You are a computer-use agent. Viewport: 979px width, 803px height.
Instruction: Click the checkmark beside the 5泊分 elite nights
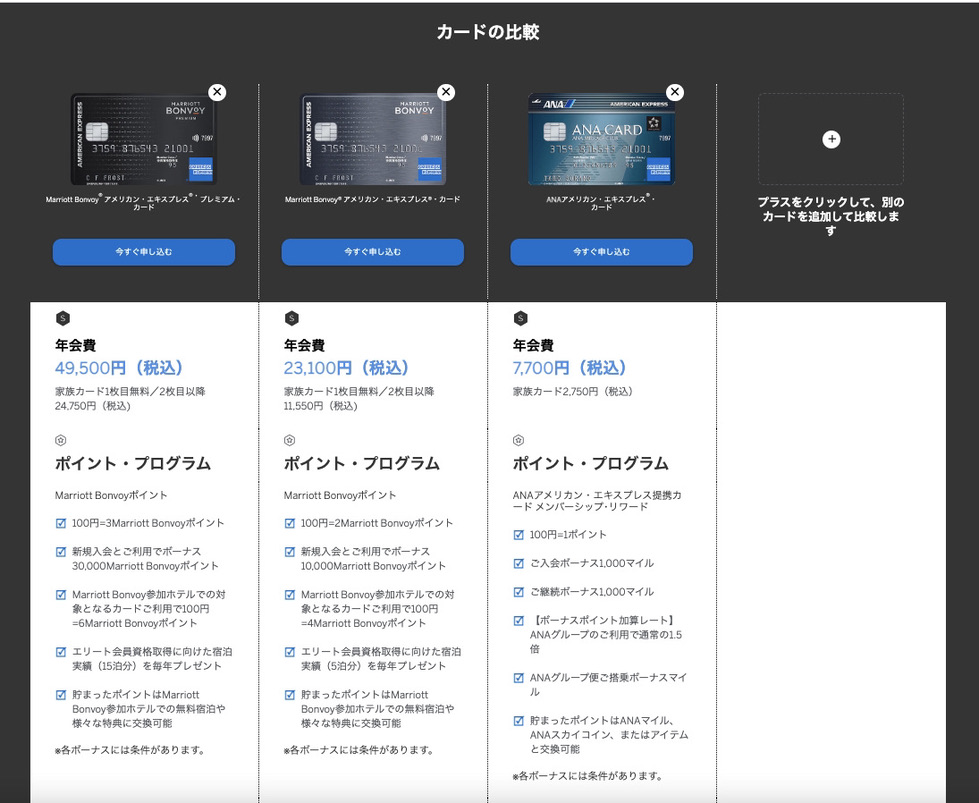point(290,652)
